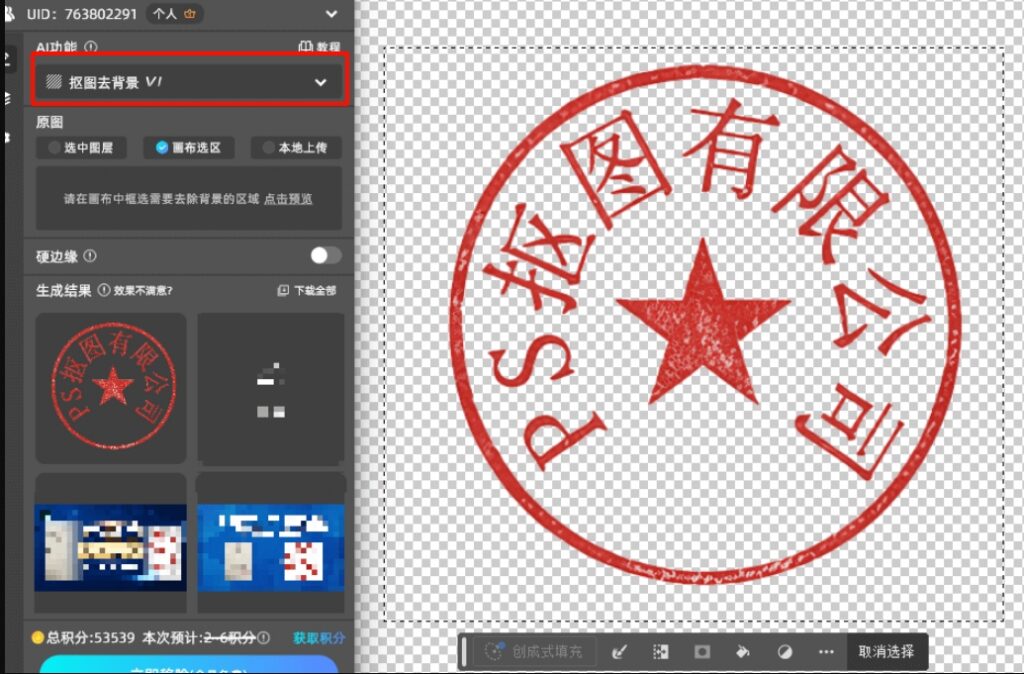Image resolution: width=1024 pixels, height=674 pixels.
Task: Click the info icon beside 硬边缘
Action: click(x=88, y=256)
